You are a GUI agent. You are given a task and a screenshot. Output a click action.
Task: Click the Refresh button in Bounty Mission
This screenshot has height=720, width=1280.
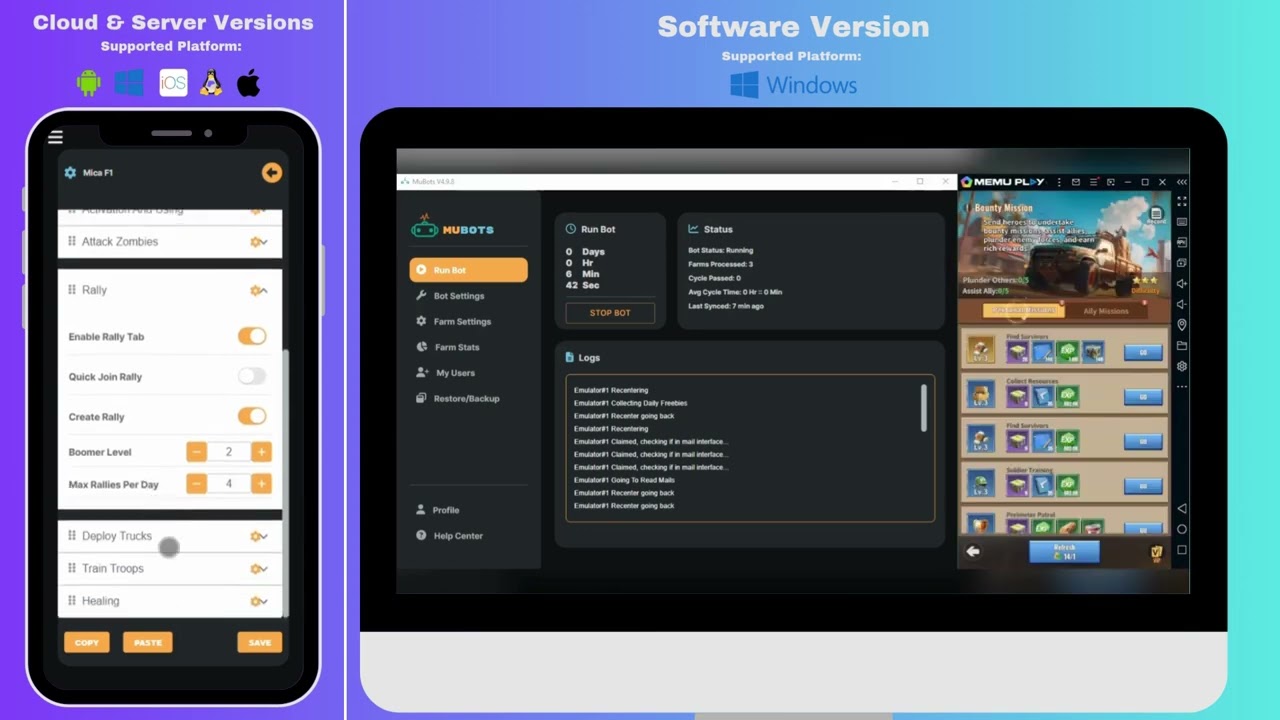click(1064, 552)
